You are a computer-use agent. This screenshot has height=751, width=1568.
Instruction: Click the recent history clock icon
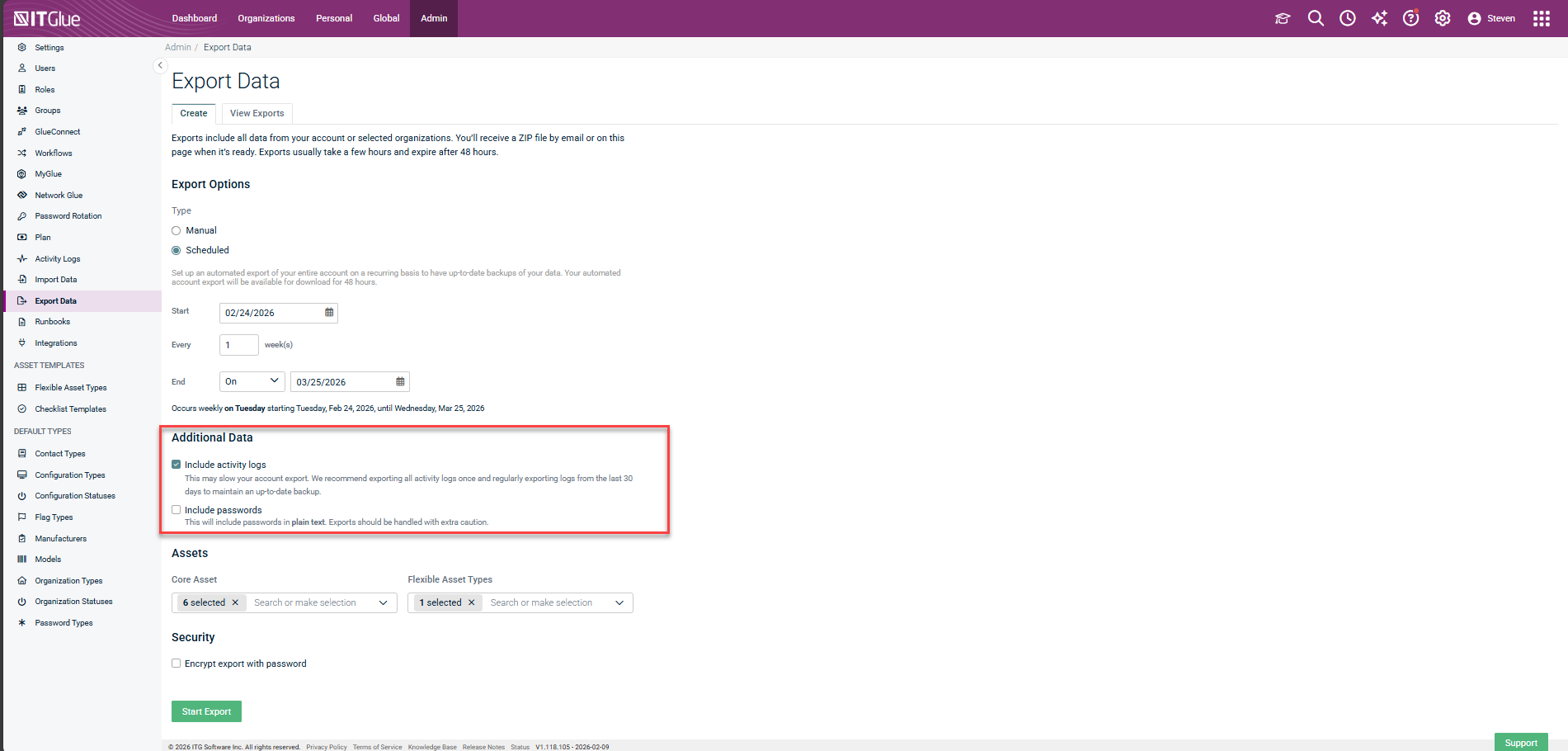(x=1347, y=18)
